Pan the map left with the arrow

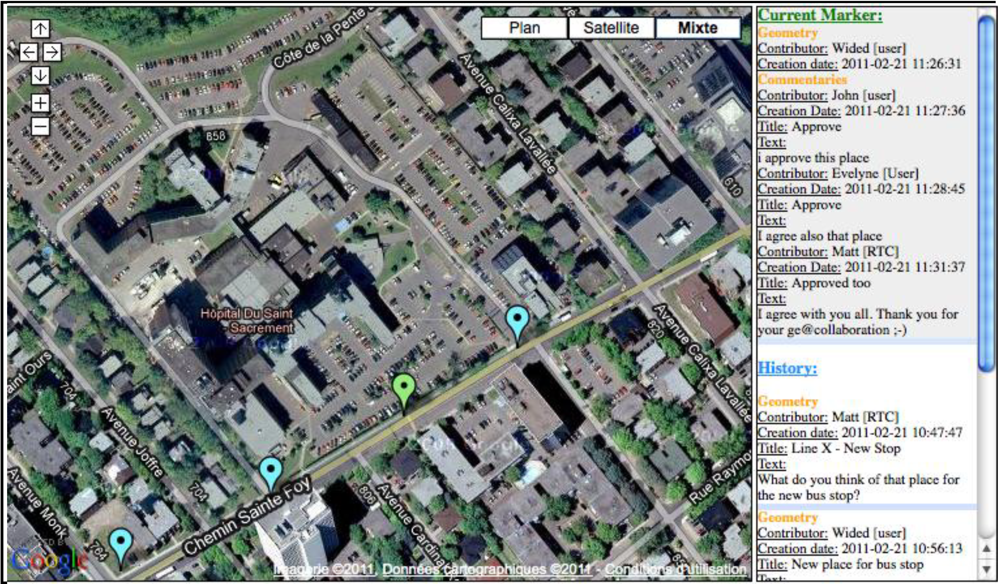[28, 52]
